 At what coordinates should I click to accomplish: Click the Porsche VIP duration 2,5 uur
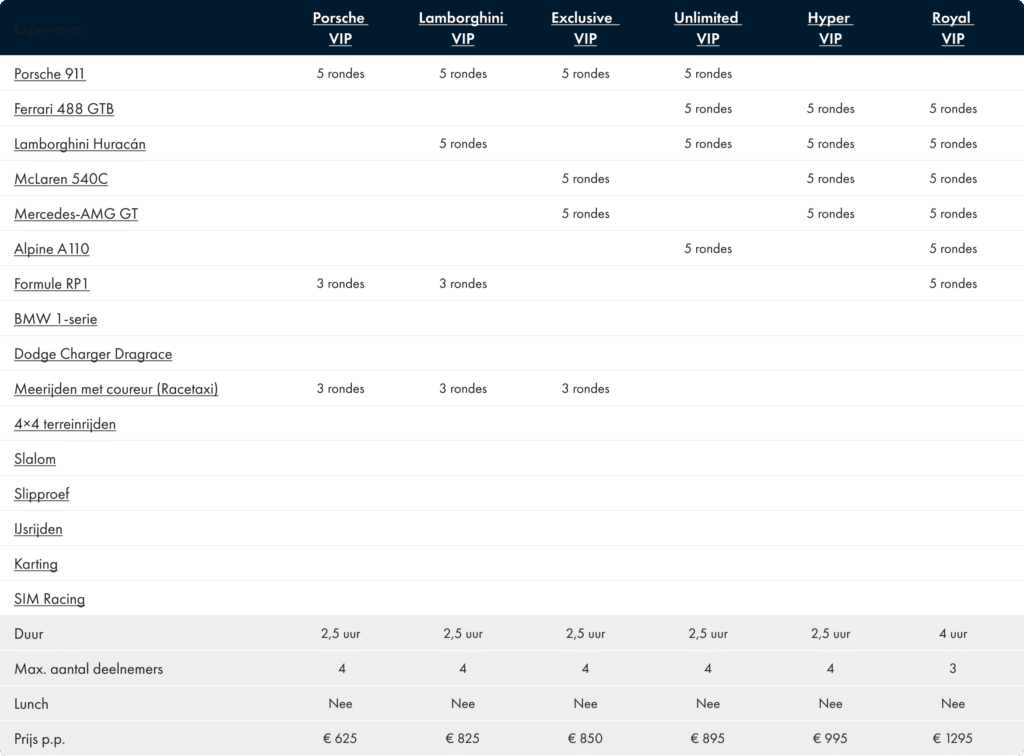[x=340, y=633]
